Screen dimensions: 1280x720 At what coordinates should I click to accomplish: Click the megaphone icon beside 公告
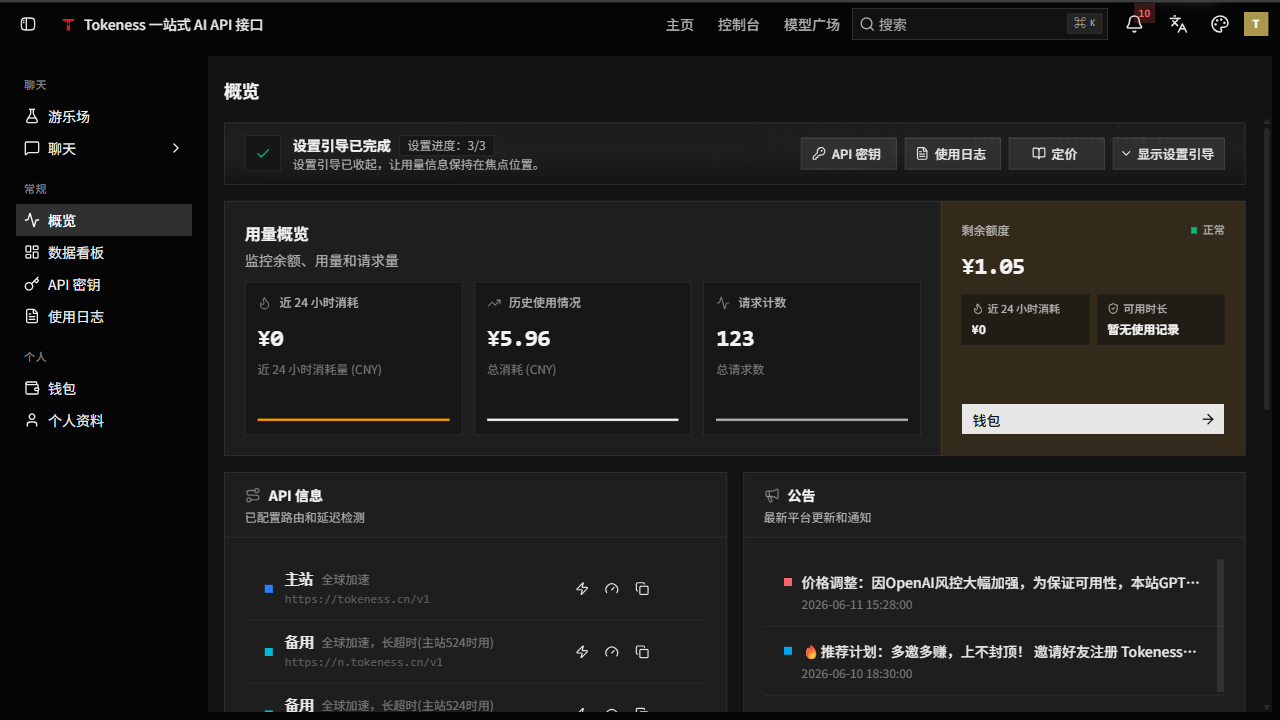[x=772, y=496]
